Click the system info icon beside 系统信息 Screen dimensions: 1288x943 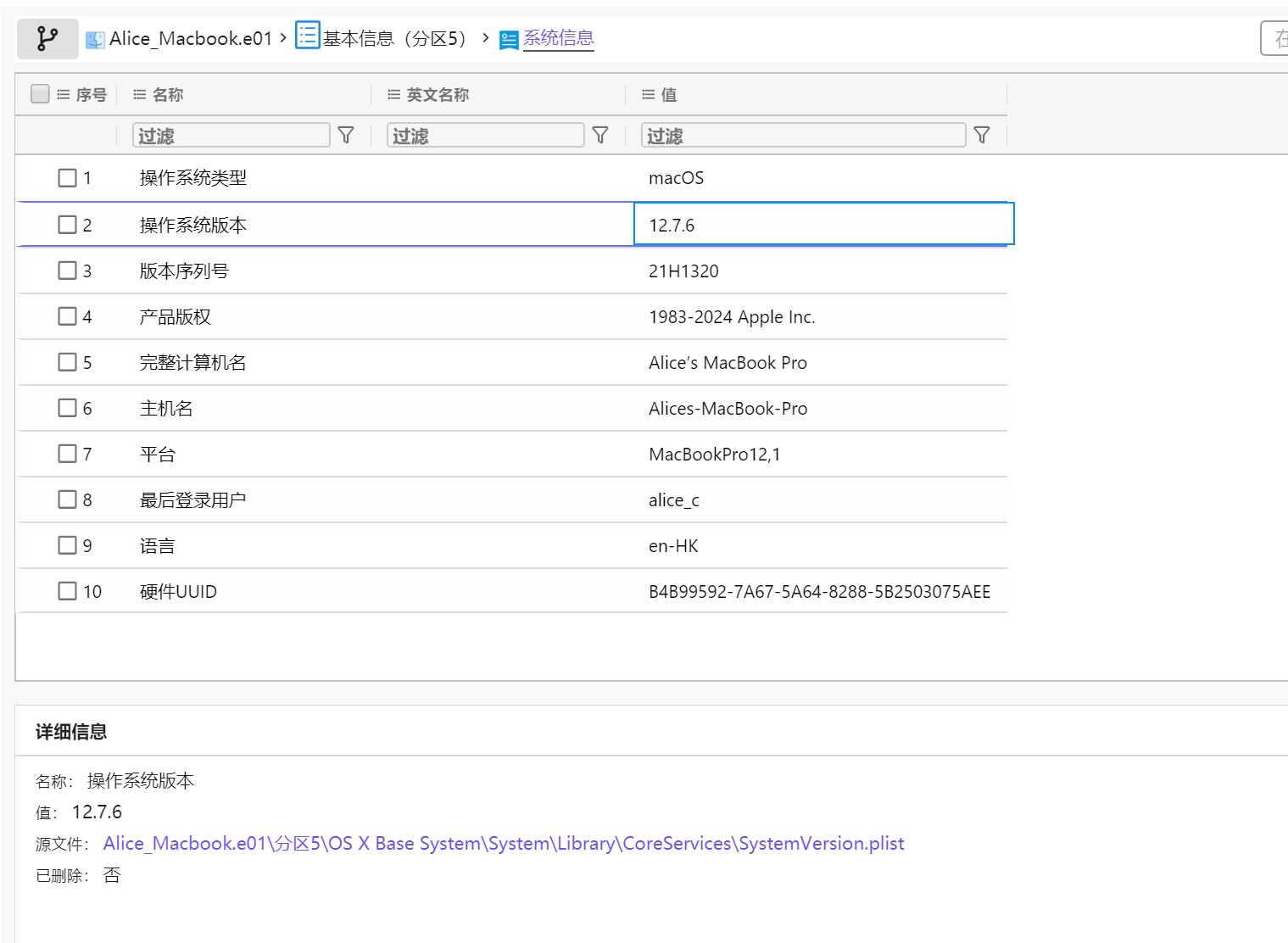509,40
